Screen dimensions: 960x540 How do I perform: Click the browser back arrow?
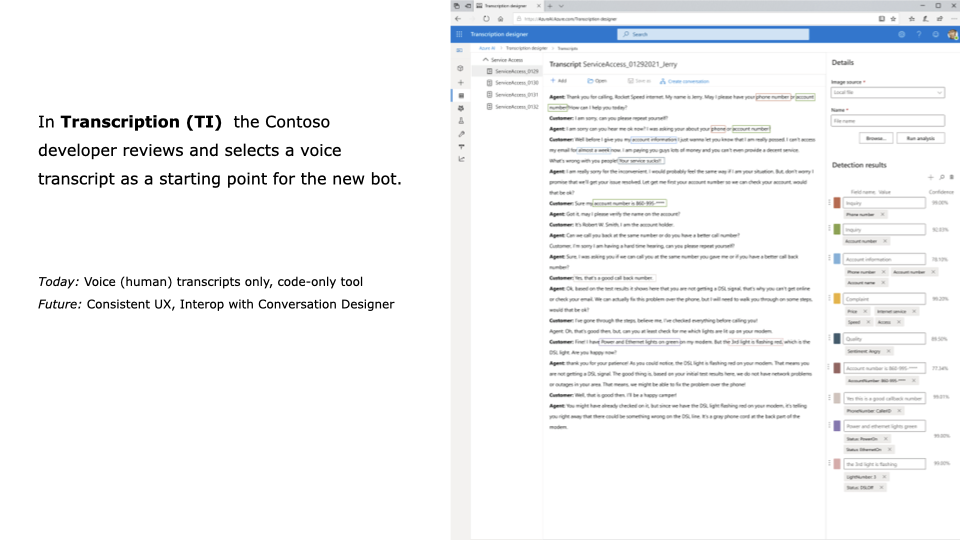click(x=458, y=19)
